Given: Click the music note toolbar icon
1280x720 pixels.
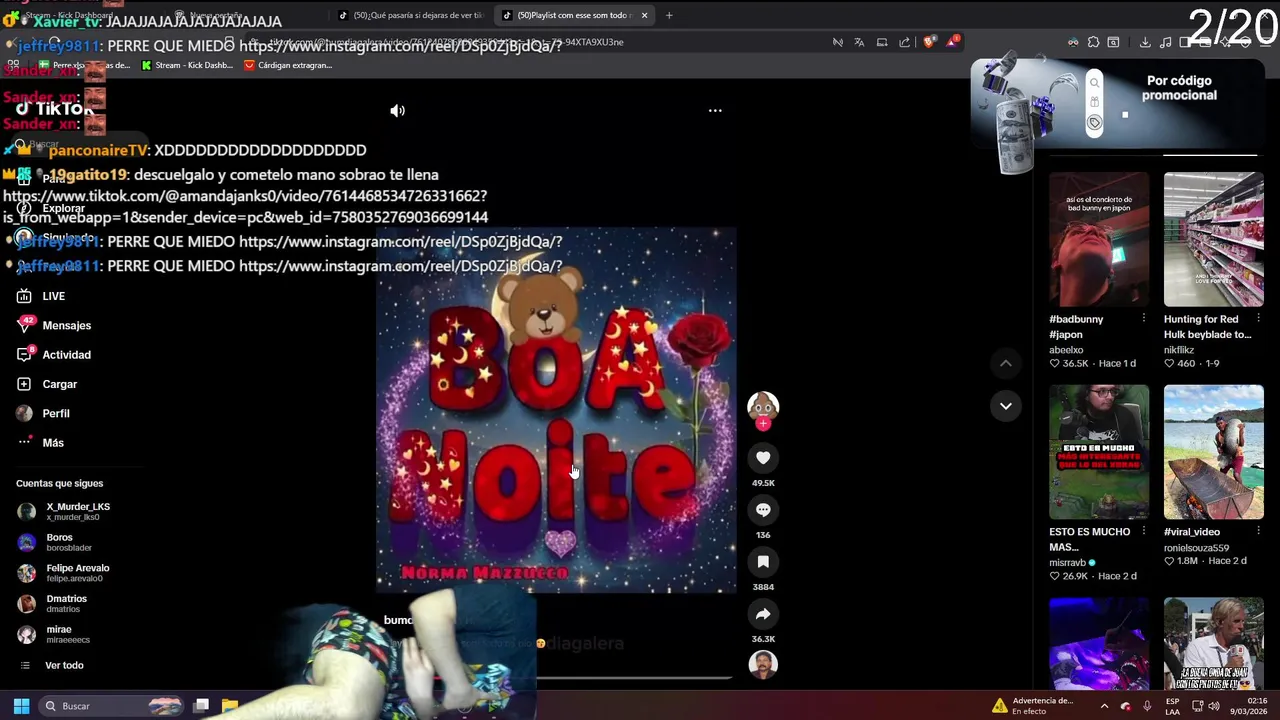Looking at the screenshot, I should click(1166, 42).
